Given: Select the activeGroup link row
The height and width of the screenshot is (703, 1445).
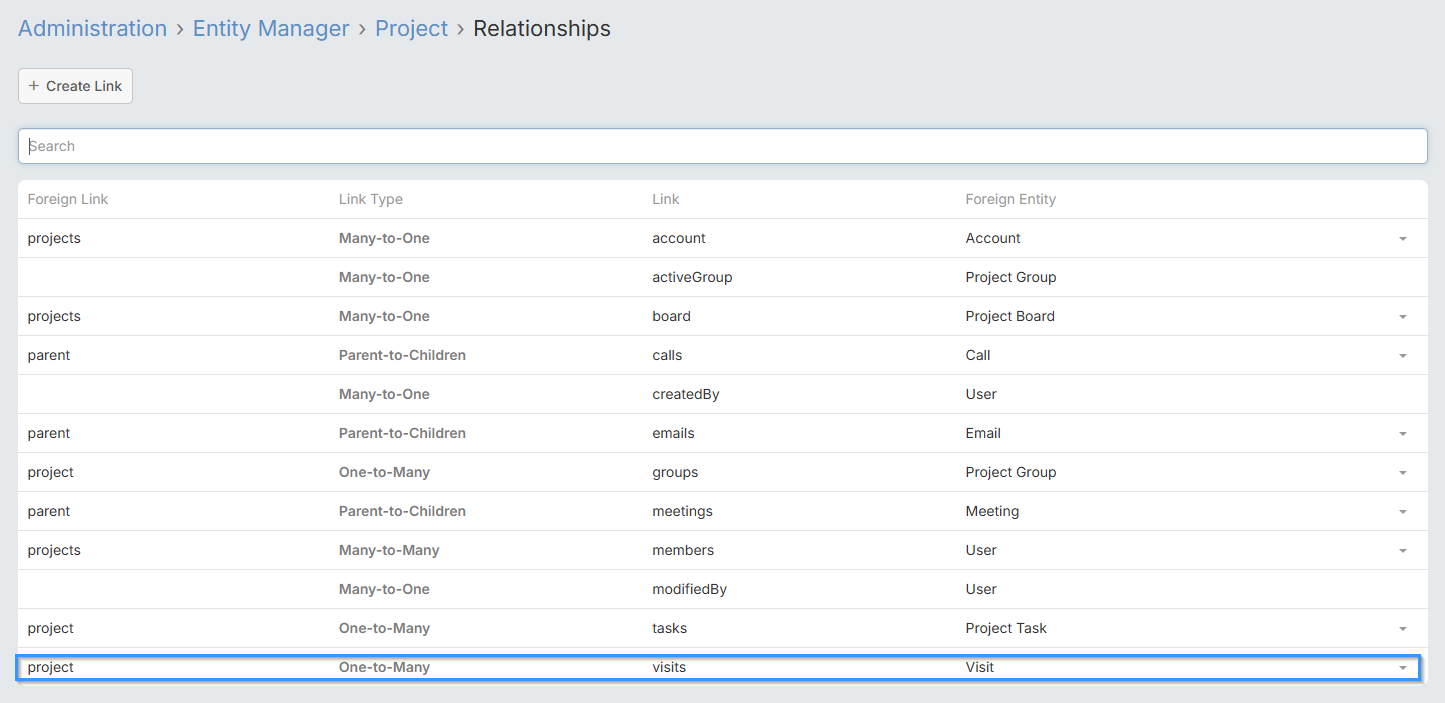Looking at the screenshot, I should pos(692,277).
